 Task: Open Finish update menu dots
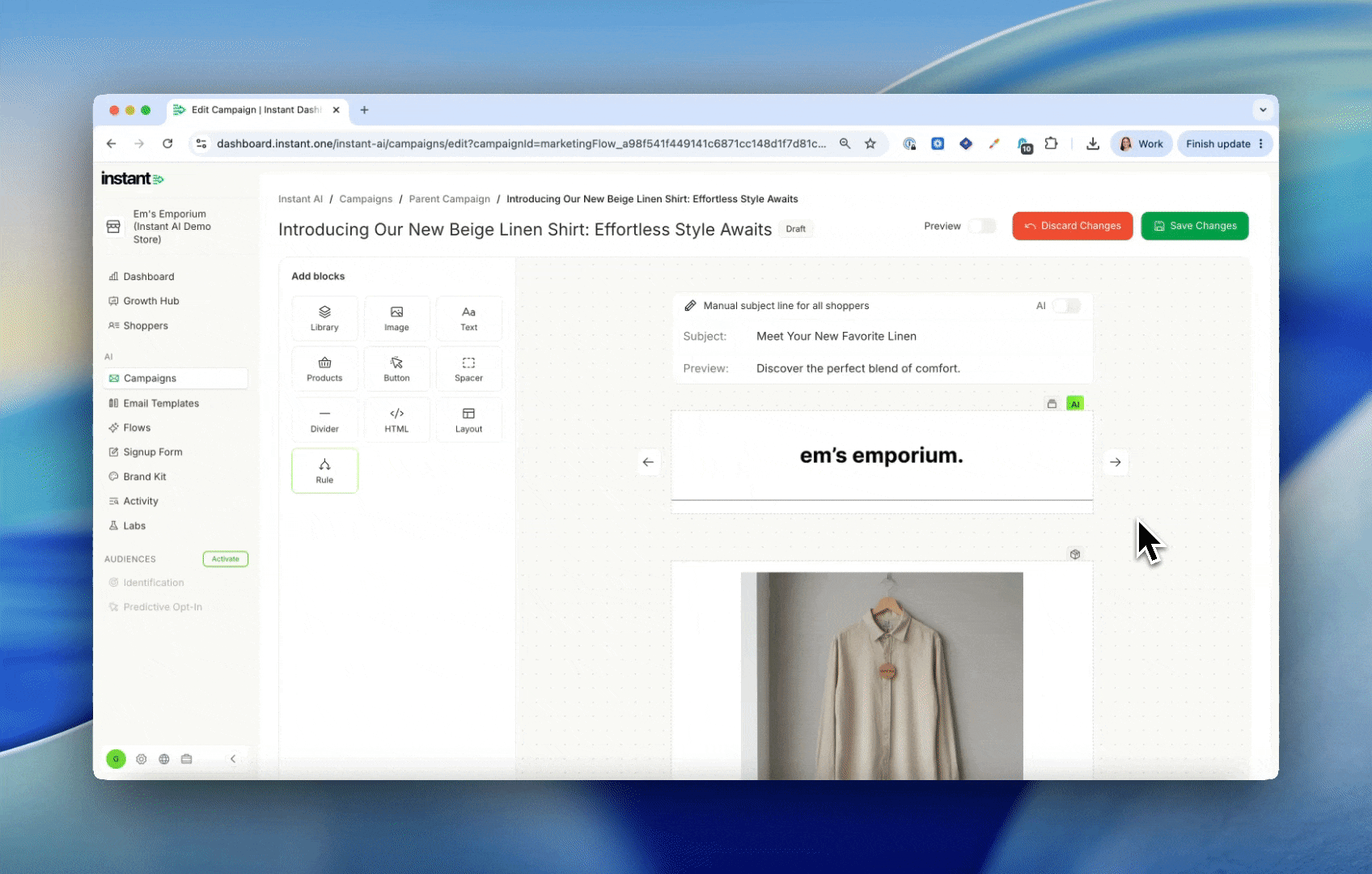click(1260, 144)
